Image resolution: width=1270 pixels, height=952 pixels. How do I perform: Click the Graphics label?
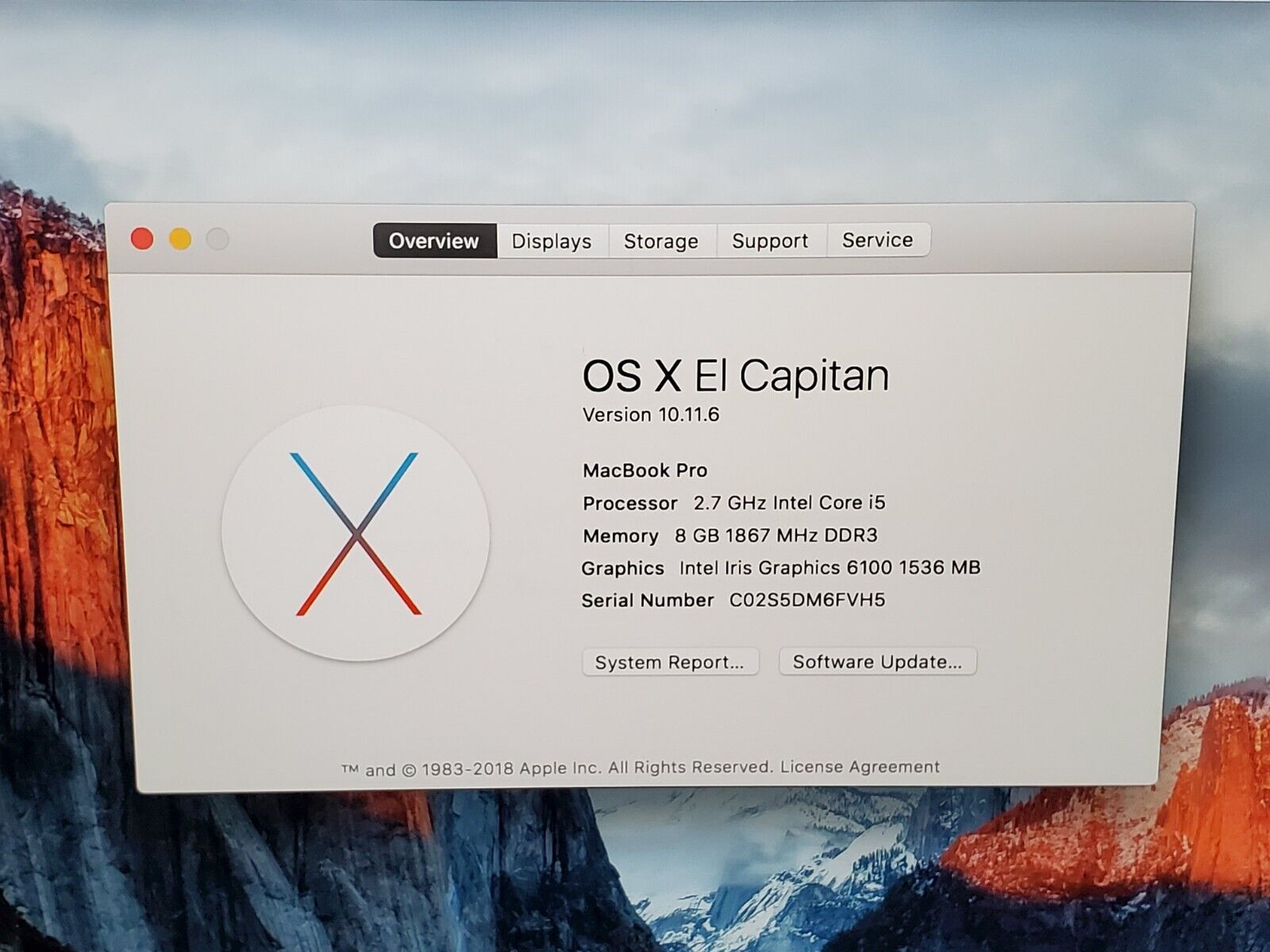623,568
